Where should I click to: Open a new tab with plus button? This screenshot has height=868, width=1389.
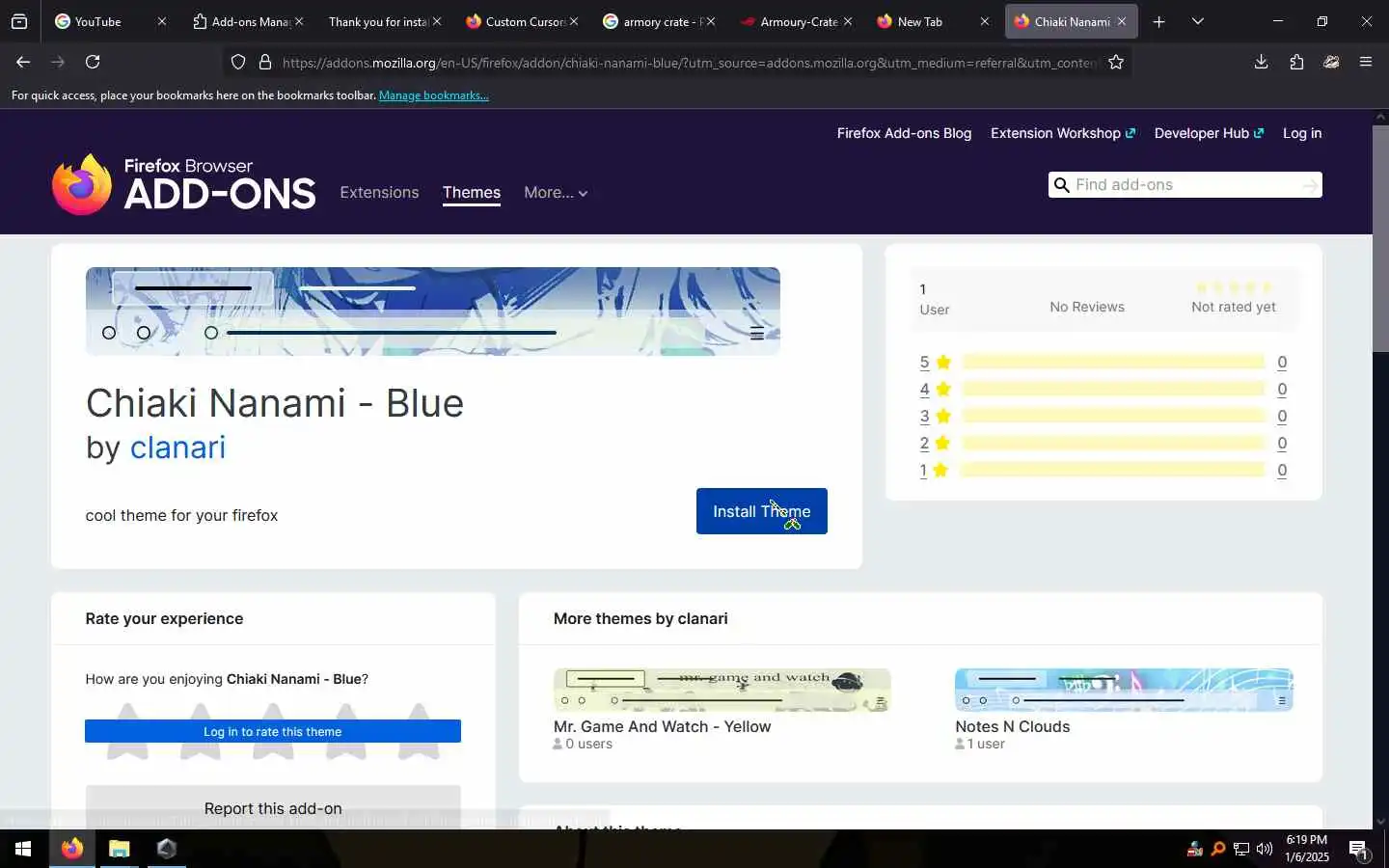[1159, 21]
